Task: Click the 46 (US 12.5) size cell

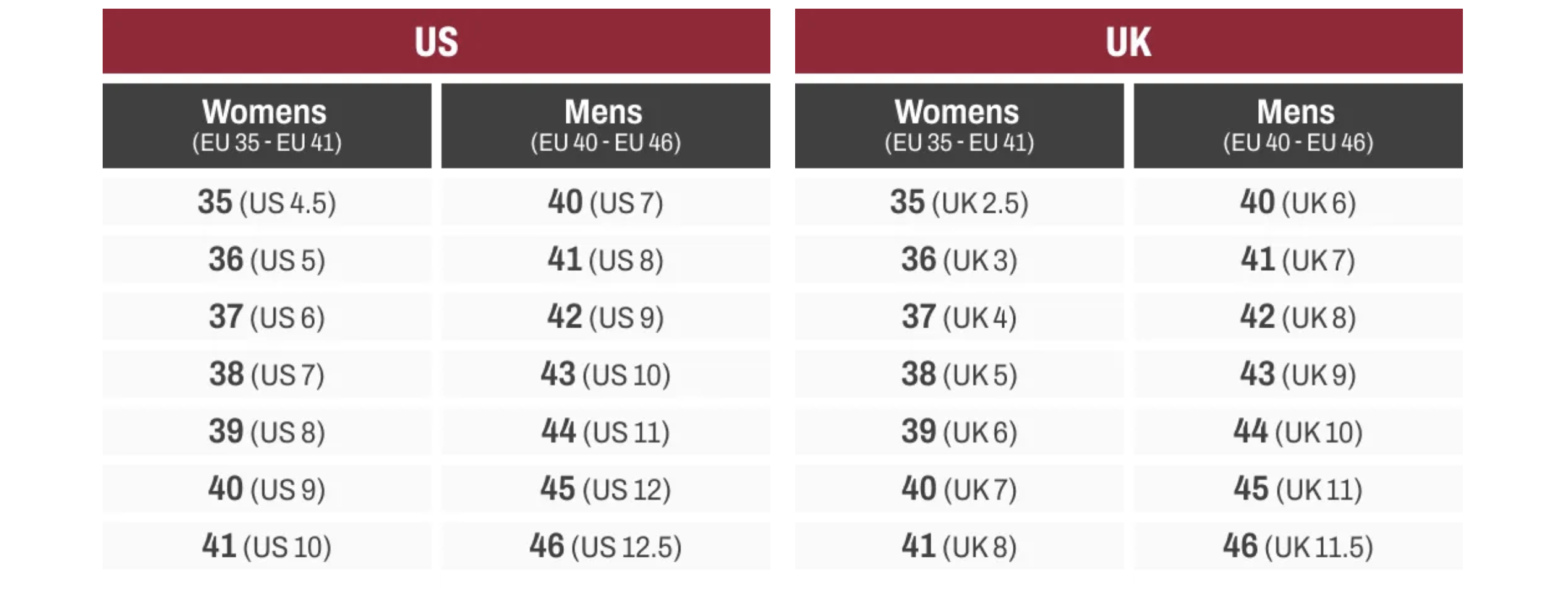Action: point(605,546)
